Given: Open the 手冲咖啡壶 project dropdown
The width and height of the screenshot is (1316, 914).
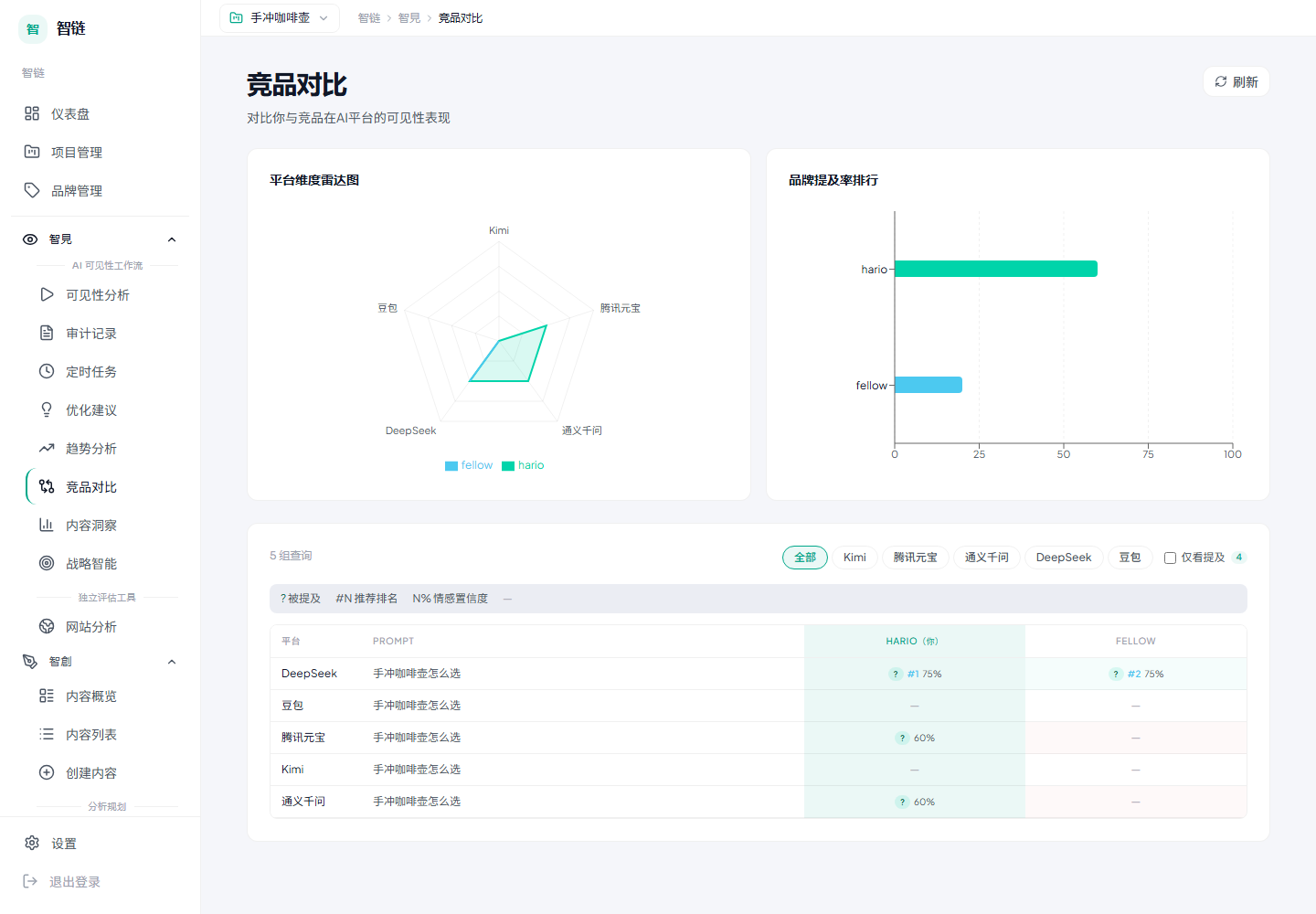Looking at the screenshot, I should click(x=279, y=17).
